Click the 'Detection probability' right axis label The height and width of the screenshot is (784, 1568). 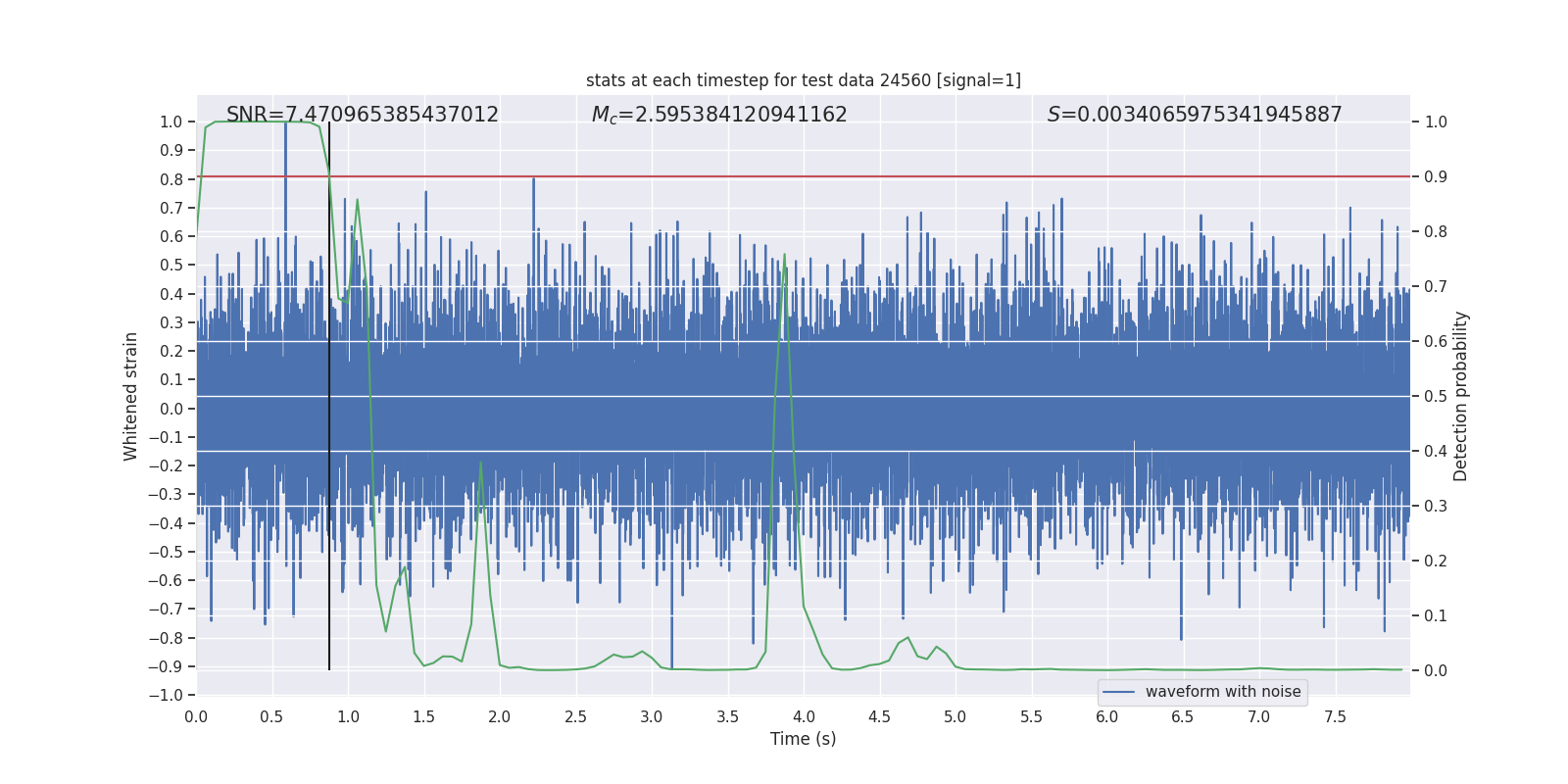pyautogui.click(x=1461, y=396)
